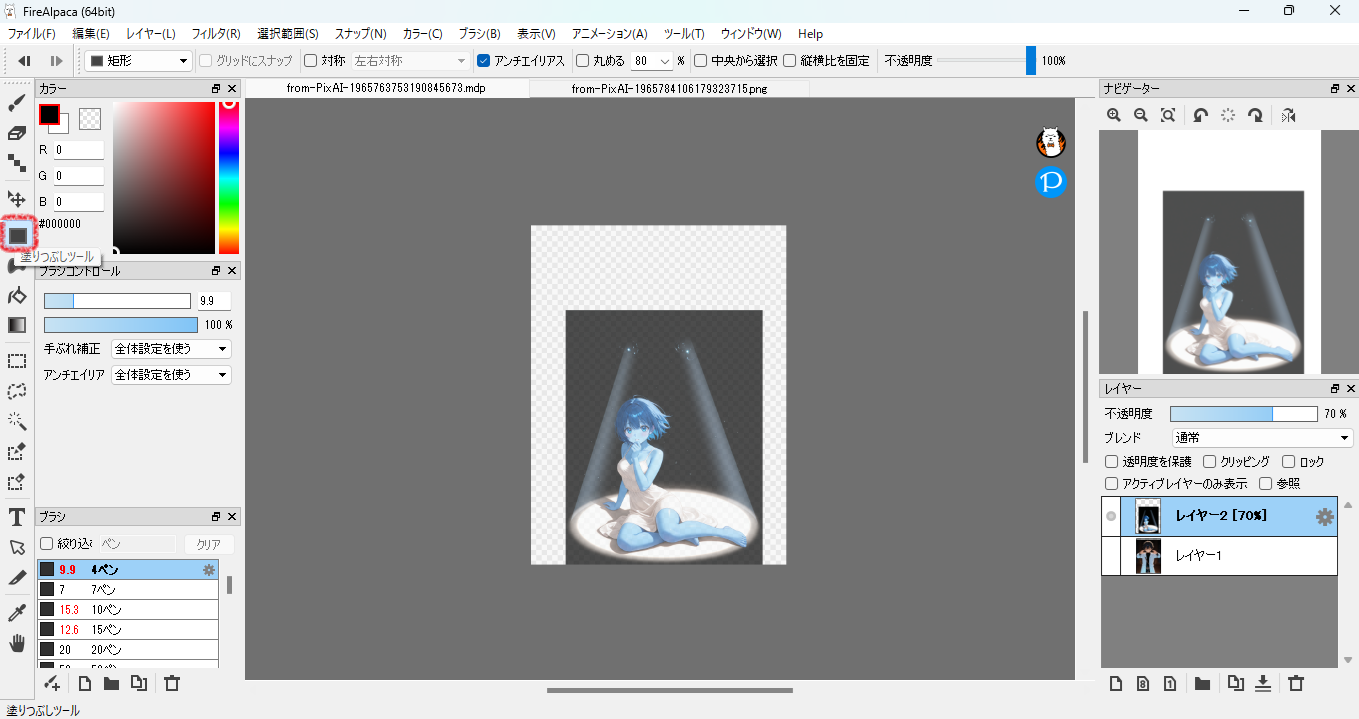This screenshot has width=1359, height=719.
Task: Delete the layer using the Layer panel trash icon
Action: click(x=1296, y=684)
